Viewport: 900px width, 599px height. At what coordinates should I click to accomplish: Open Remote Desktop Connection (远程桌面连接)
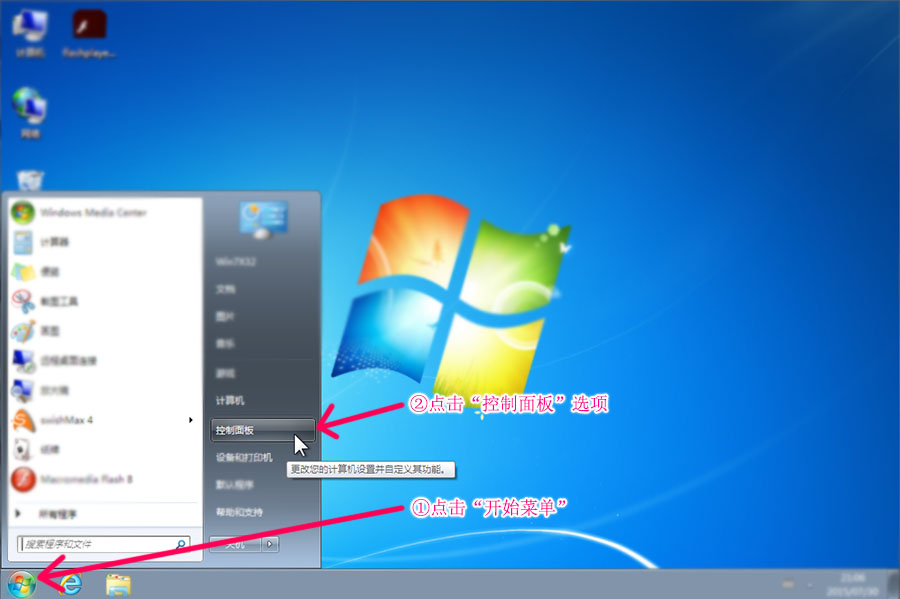pyautogui.click(x=105, y=361)
